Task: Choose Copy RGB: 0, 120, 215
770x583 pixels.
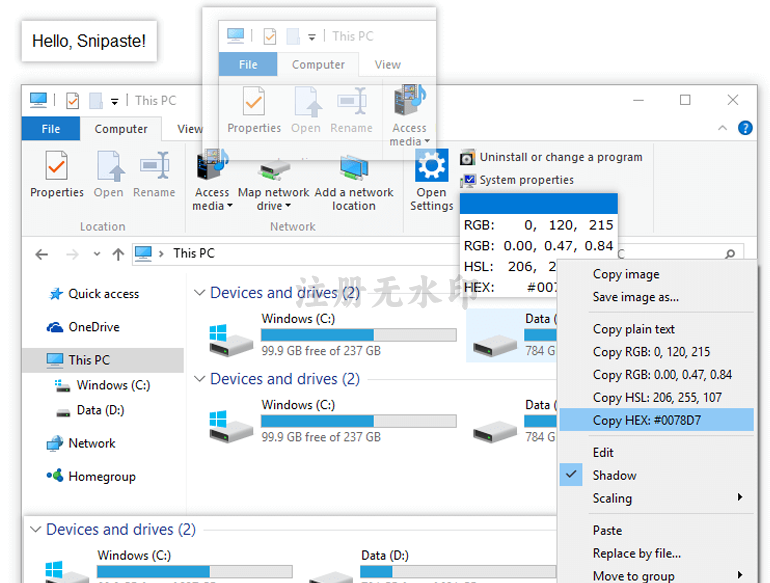Action: 657,352
